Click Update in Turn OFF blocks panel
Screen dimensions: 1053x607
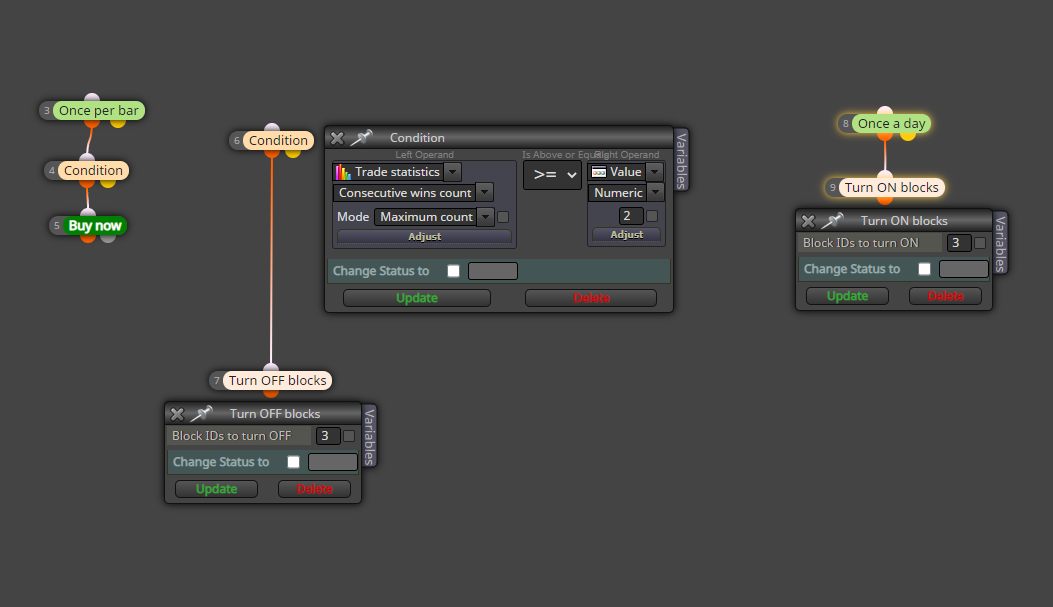coord(216,489)
